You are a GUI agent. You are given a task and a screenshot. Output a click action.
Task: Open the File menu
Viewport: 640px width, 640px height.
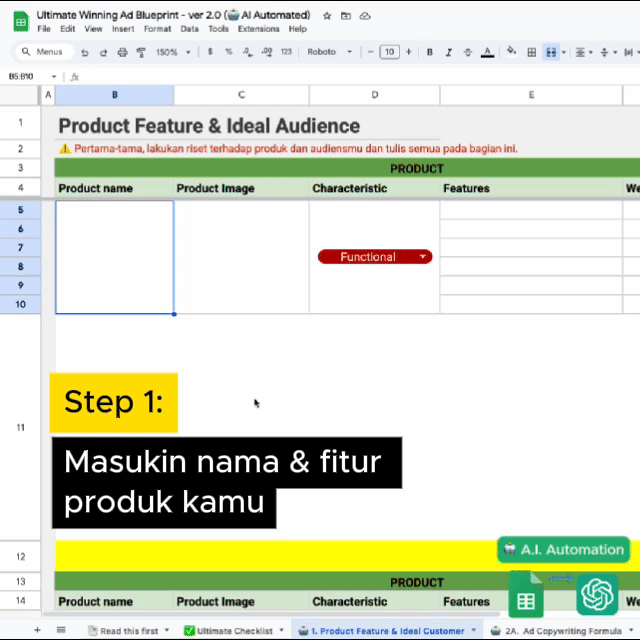(x=44, y=29)
